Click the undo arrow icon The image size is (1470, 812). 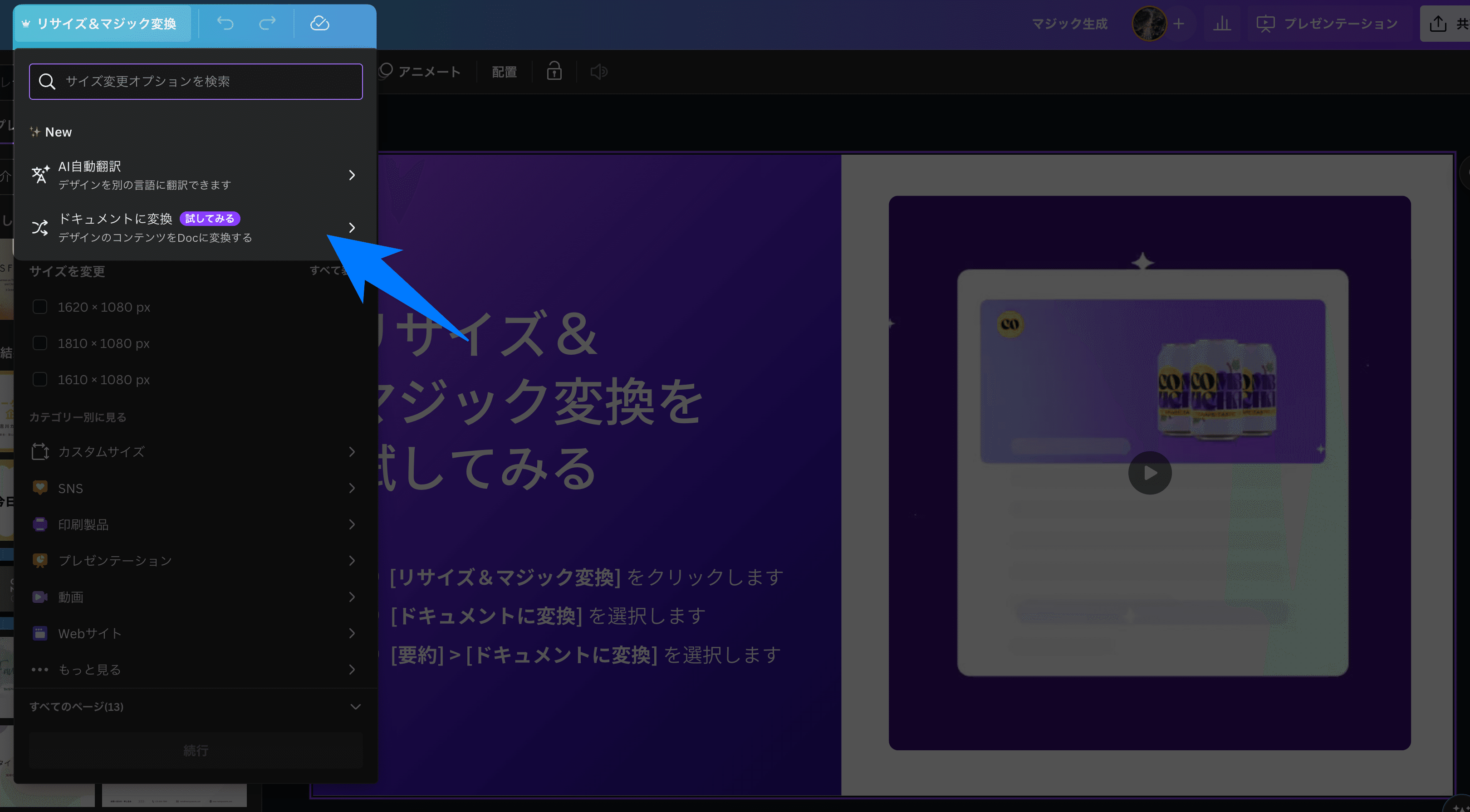click(x=225, y=24)
